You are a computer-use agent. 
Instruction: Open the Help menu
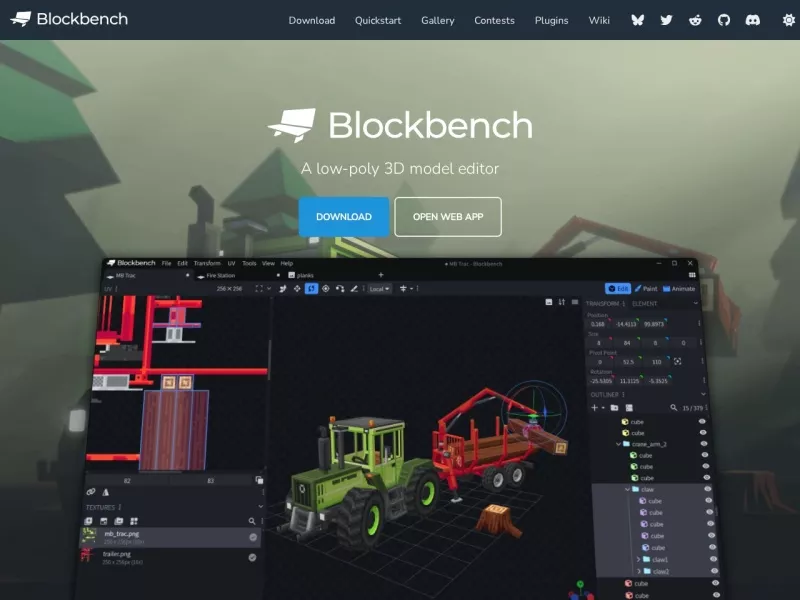(x=287, y=263)
